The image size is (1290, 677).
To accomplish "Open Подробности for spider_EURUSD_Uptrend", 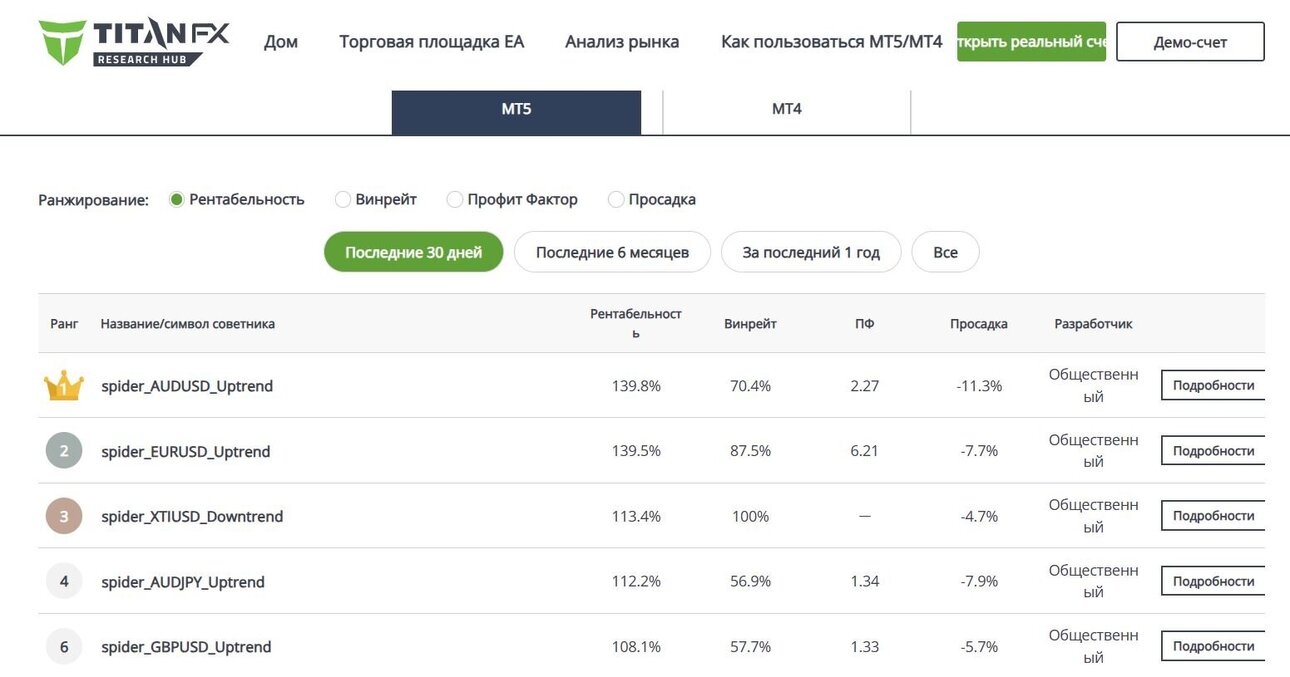I will tap(1213, 450).
